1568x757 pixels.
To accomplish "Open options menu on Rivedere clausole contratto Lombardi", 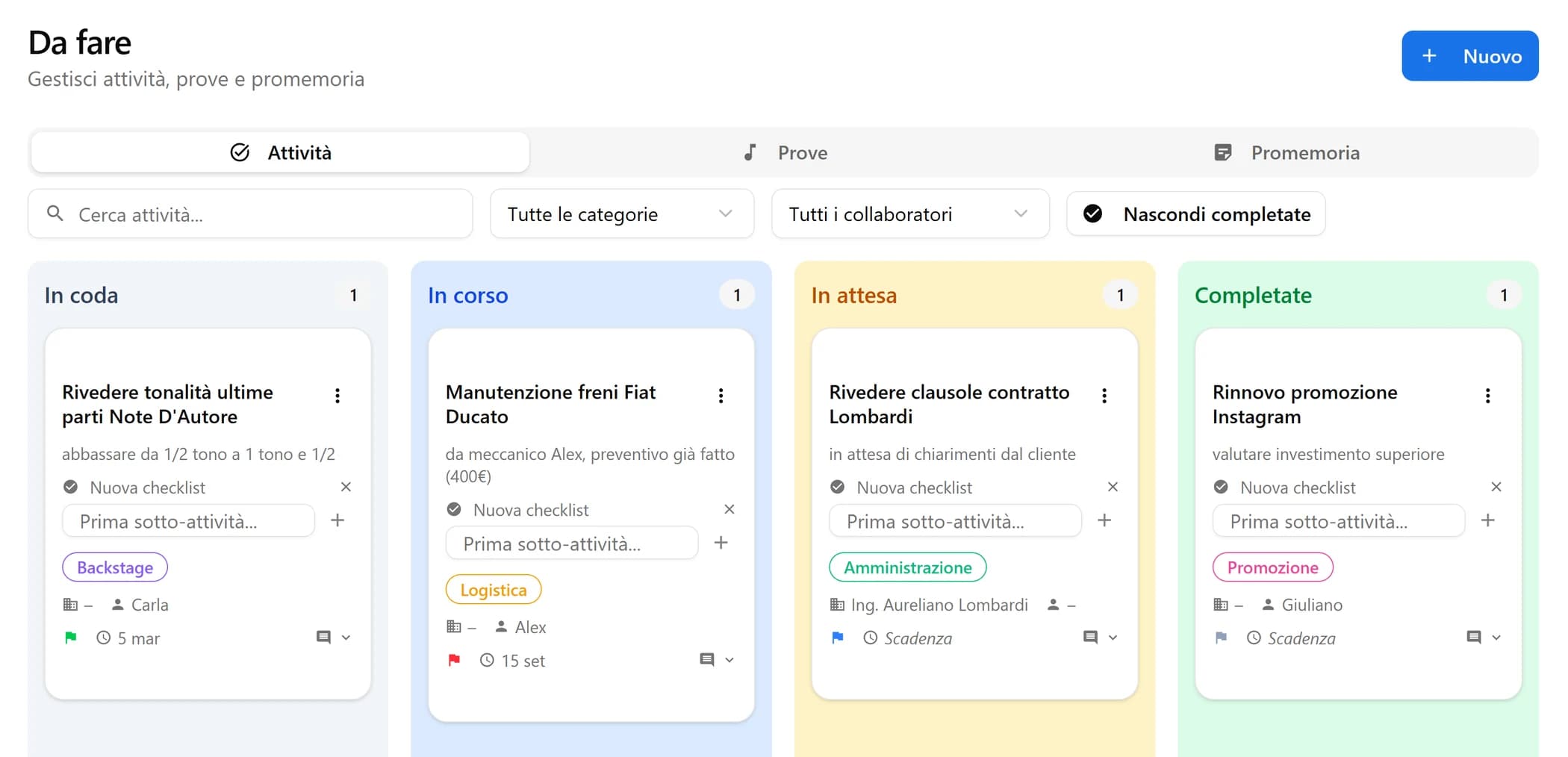I will pyautogui.click(x=1104, y=395).
